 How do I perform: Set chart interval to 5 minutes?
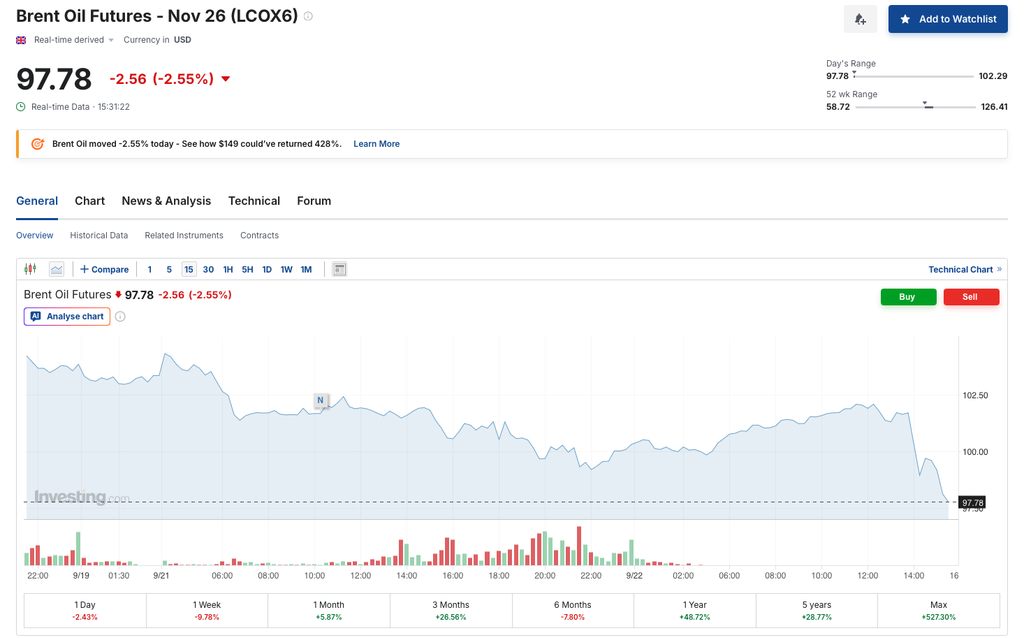coord(168,269)
